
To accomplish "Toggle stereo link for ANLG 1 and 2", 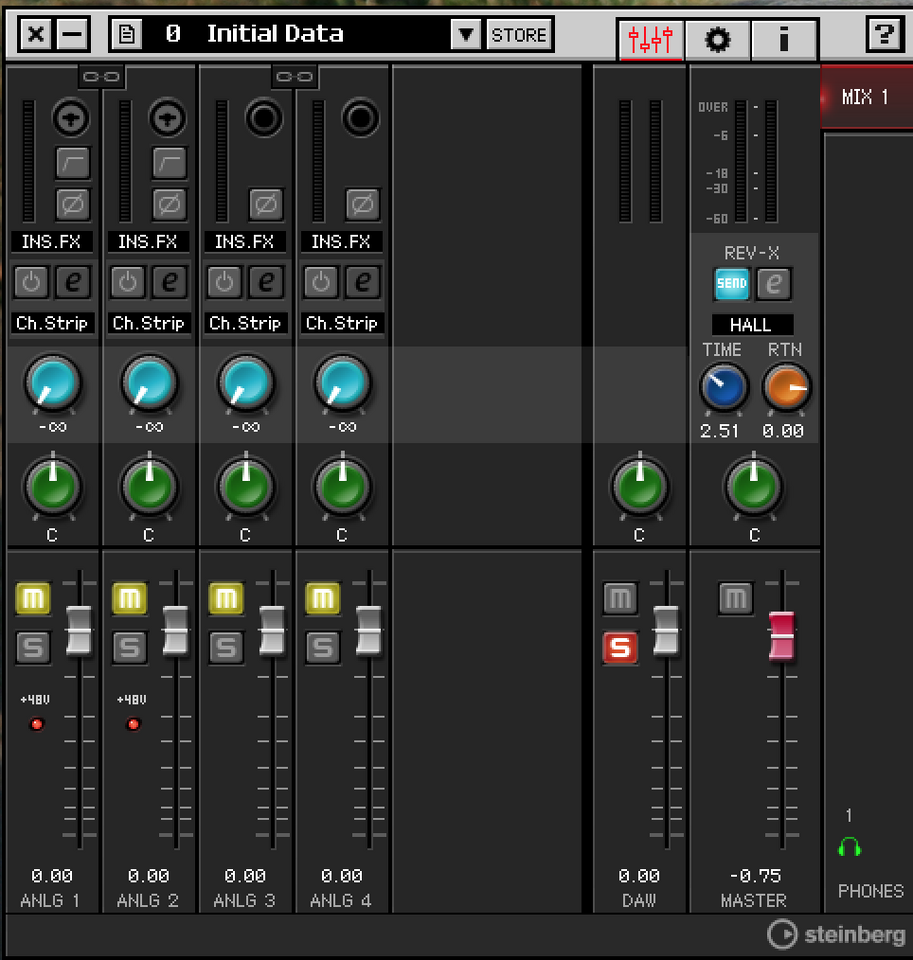I will pyautogui.click(x=102, y=77).
